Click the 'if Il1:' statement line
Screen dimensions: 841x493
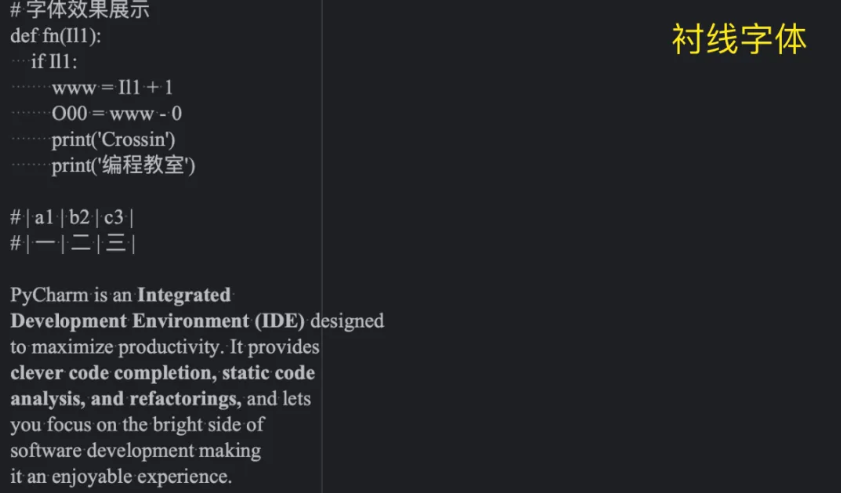click(54, 62)
